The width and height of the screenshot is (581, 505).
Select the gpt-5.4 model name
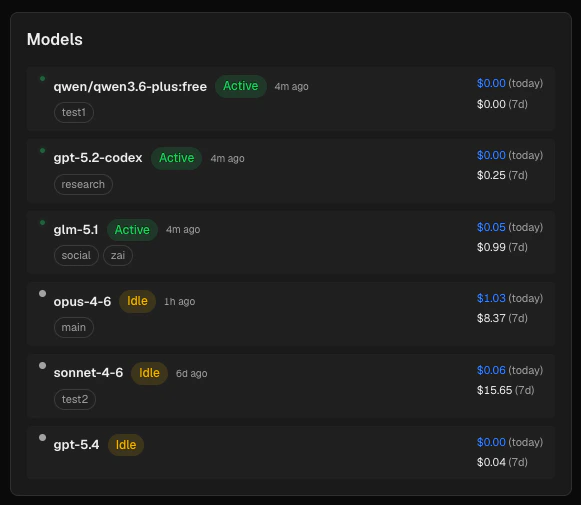pos(76,445)
